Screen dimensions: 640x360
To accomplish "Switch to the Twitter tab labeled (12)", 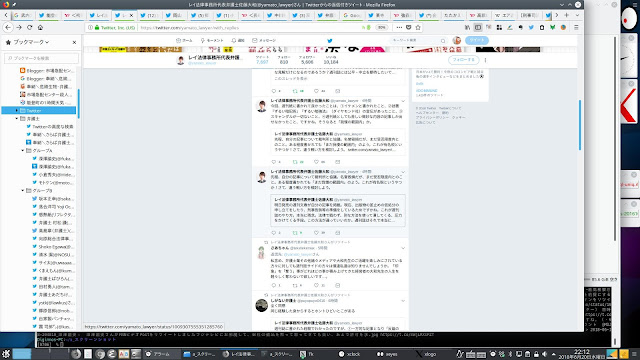I will 149,15.
